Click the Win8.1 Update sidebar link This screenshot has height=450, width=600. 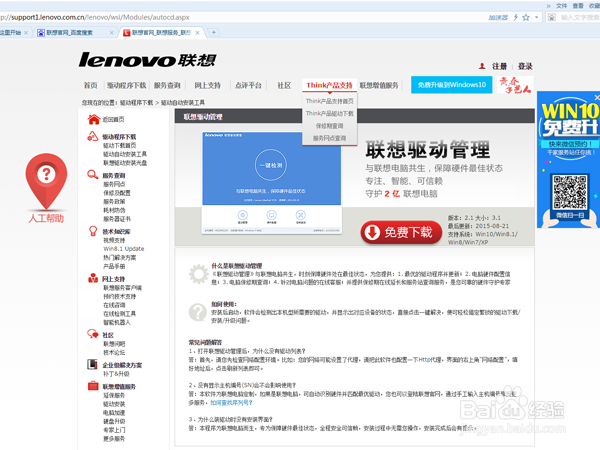(x=124, y=249)
